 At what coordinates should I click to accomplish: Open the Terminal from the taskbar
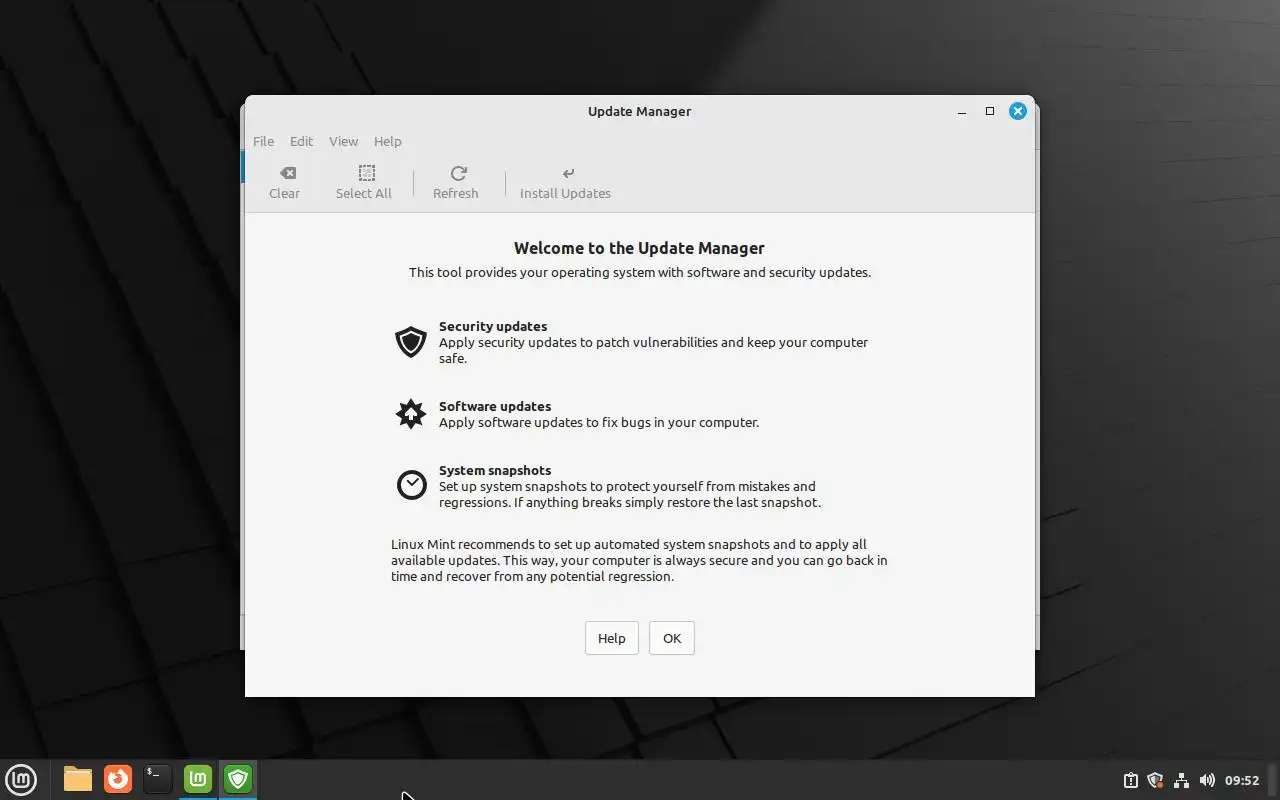click(158, 779)
